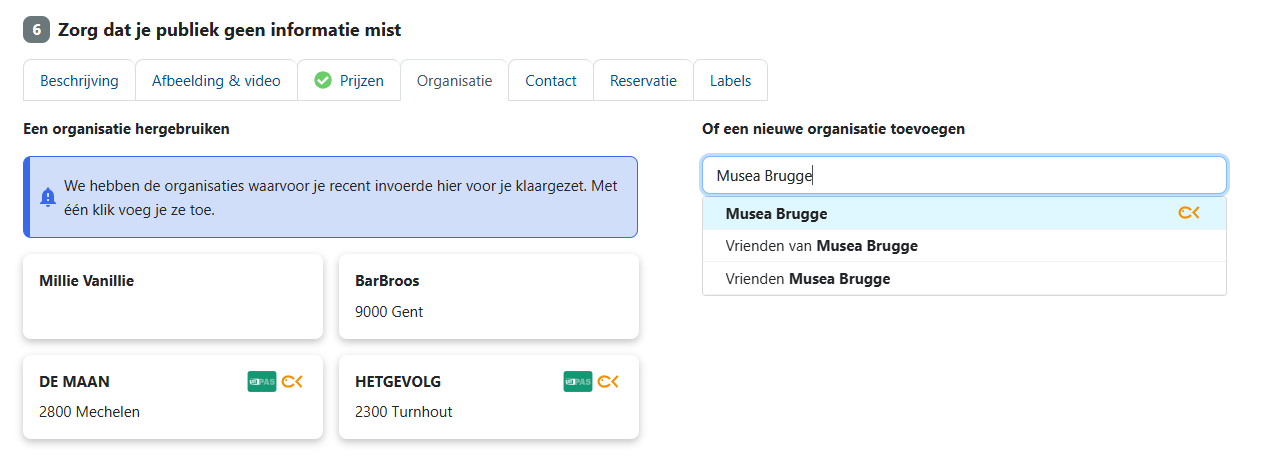
Task: Click the green UiTPAS badge on DE MAAN
Action: click(x=262, y=381)
